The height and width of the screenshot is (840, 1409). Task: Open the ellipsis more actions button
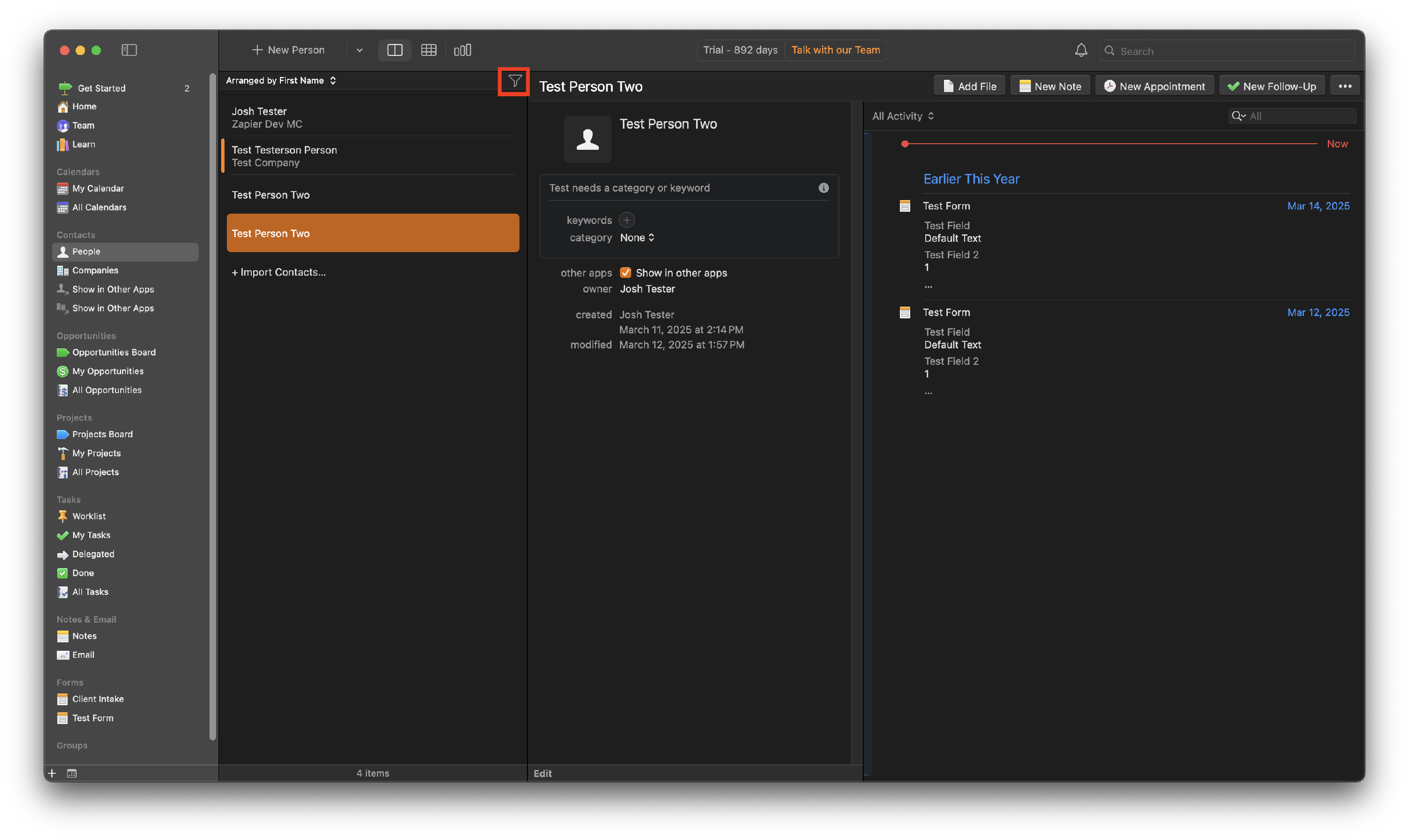(1345, 86)
